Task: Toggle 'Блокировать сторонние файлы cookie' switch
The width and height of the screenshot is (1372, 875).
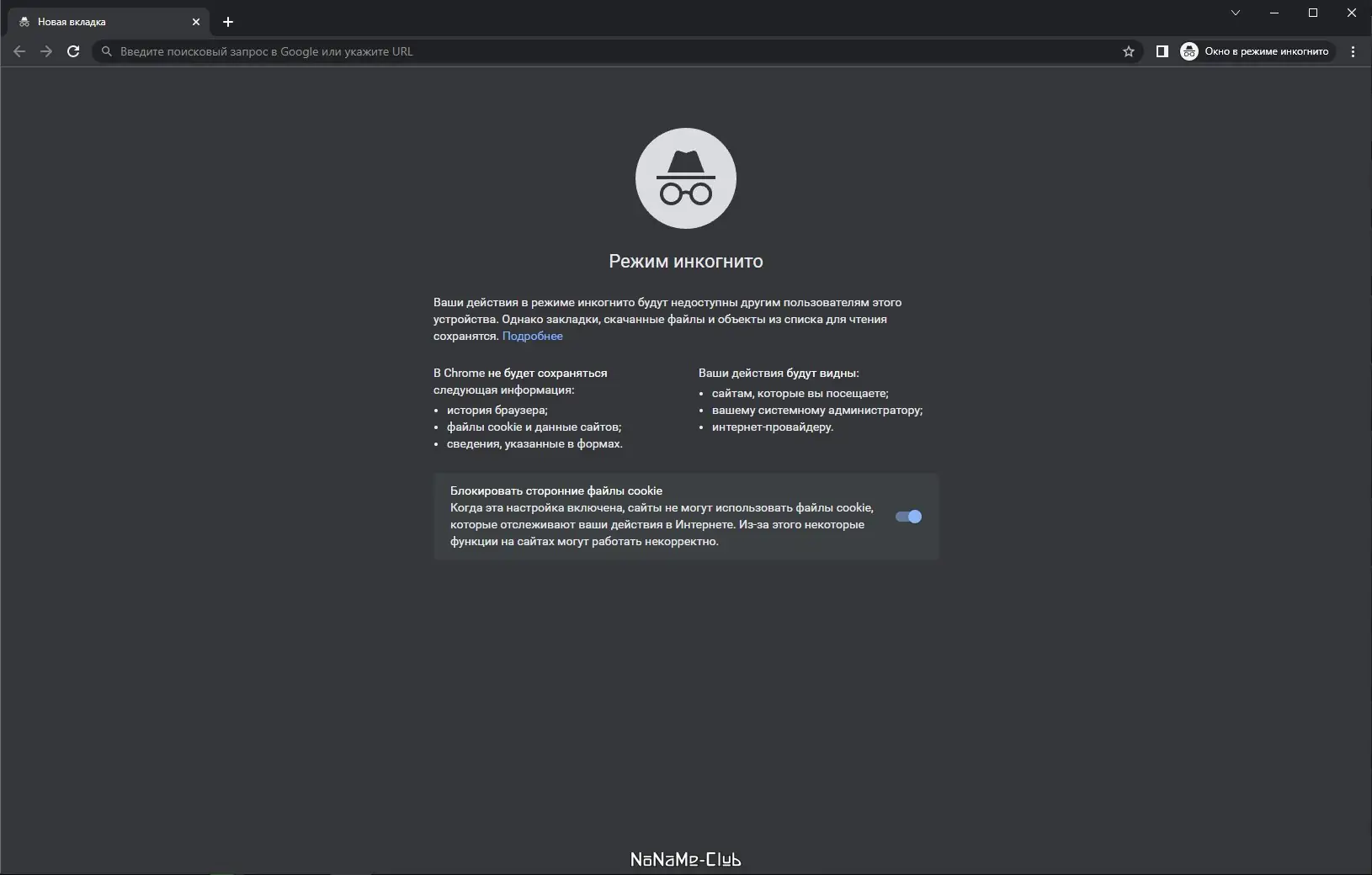Action: [x=908, y=517]
